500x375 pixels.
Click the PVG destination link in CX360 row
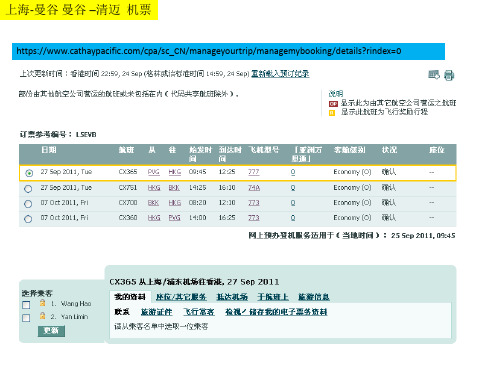click(x=174, y=218)
